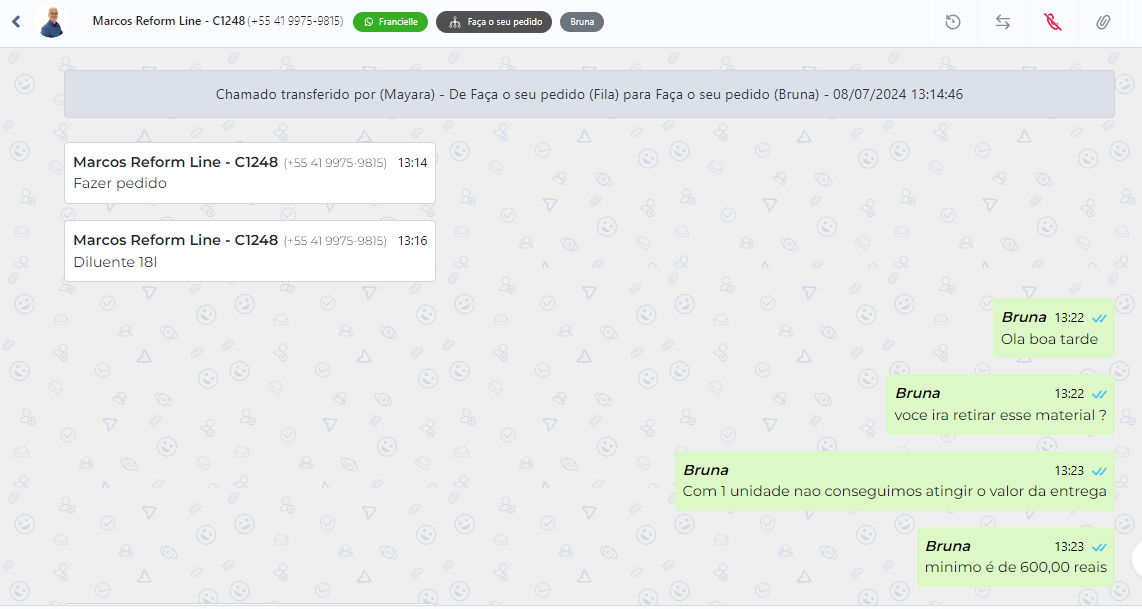The height and width of the screenshot is (609, 1142).
Task: End the call with the red phone icon
Action: point(1052,21)
